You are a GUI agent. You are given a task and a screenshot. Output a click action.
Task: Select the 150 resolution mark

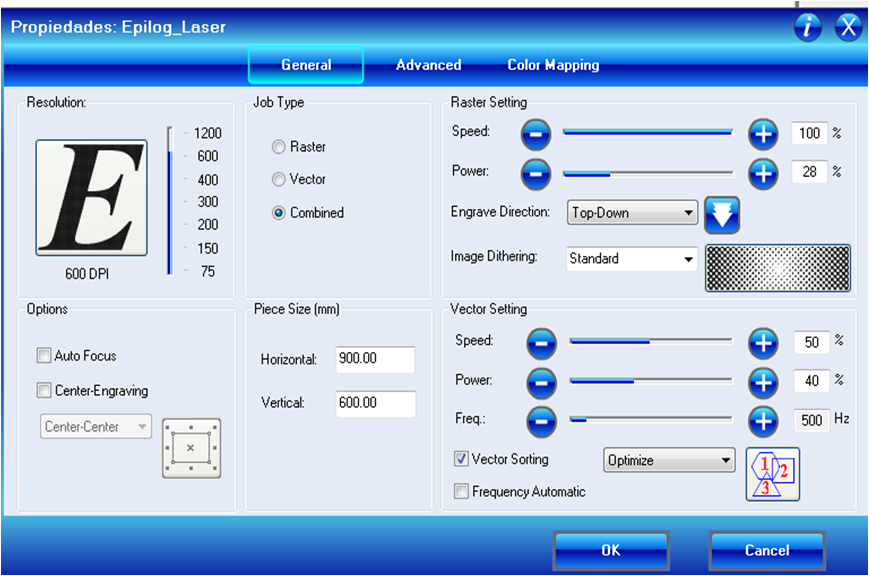(x=208, y=248)
